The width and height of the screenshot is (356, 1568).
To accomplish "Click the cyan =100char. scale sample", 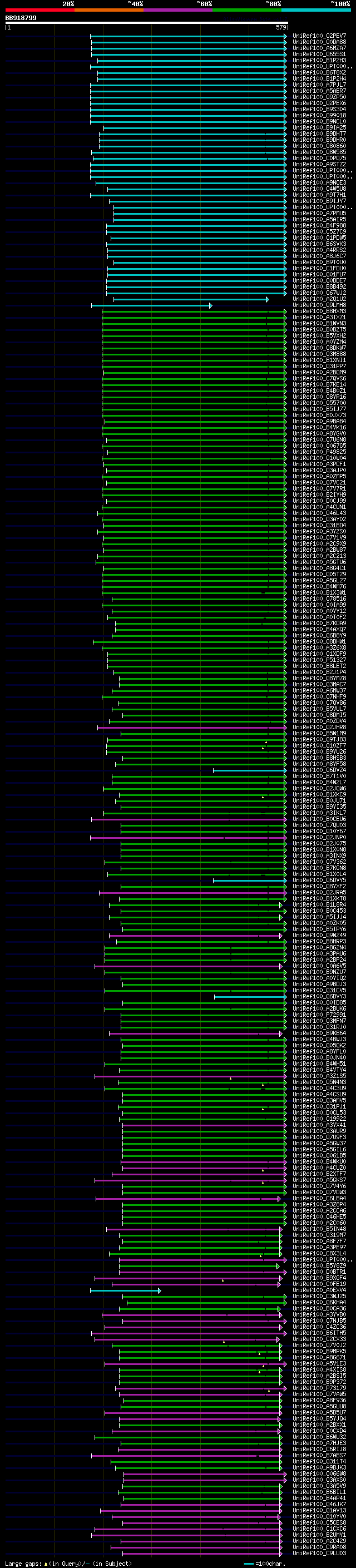I will pos(248,1564).
